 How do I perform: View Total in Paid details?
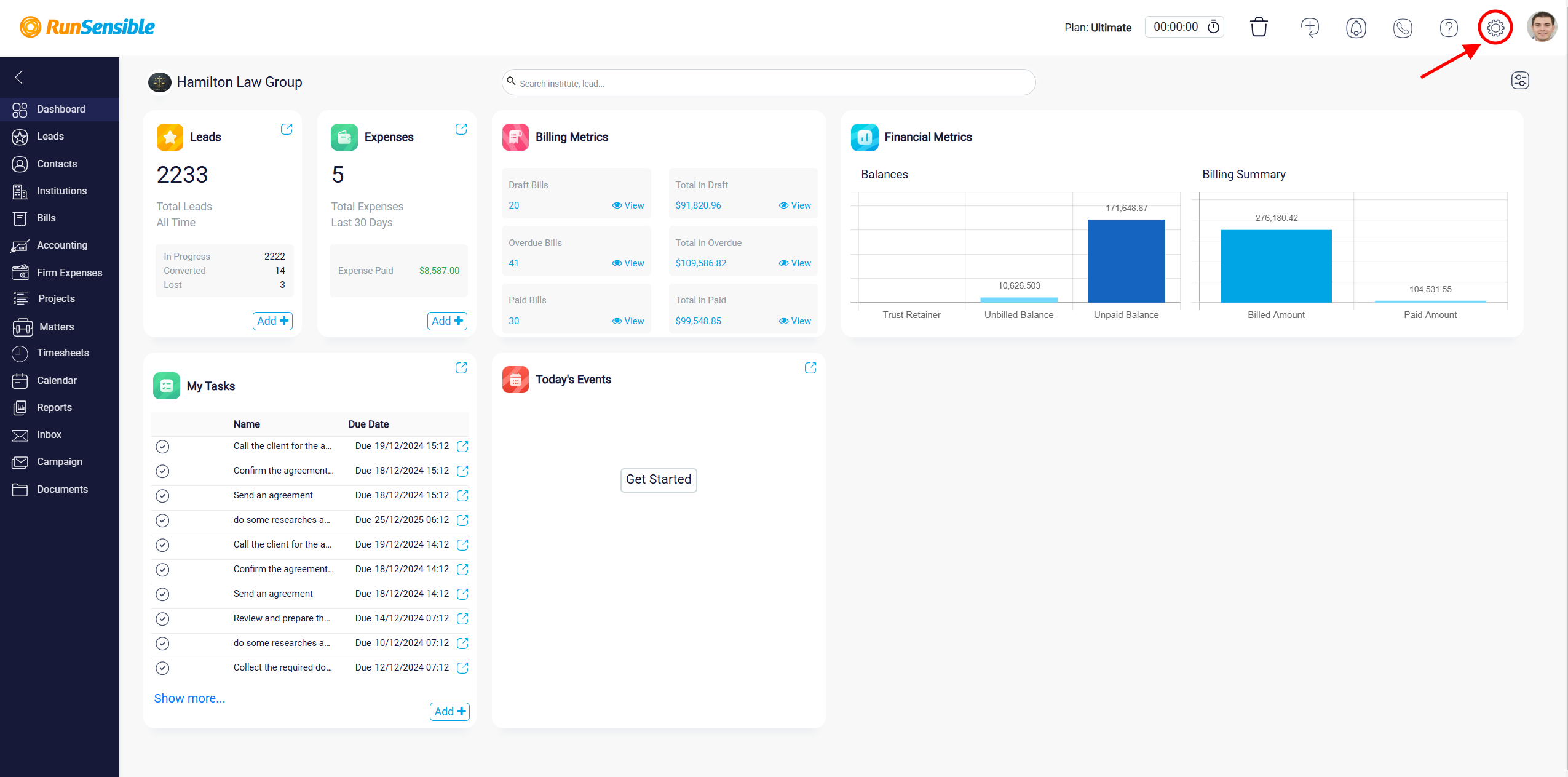click(x=794, y=321)
